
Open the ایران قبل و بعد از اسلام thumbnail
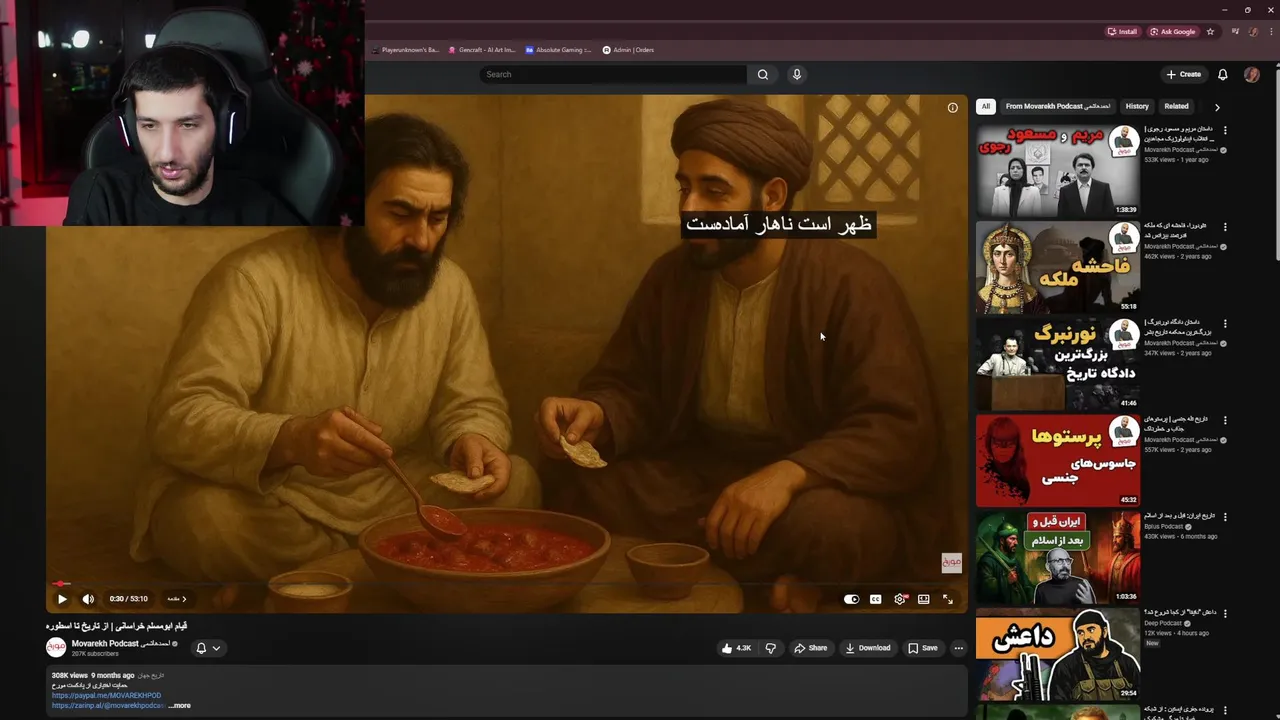click(1057, 558)
